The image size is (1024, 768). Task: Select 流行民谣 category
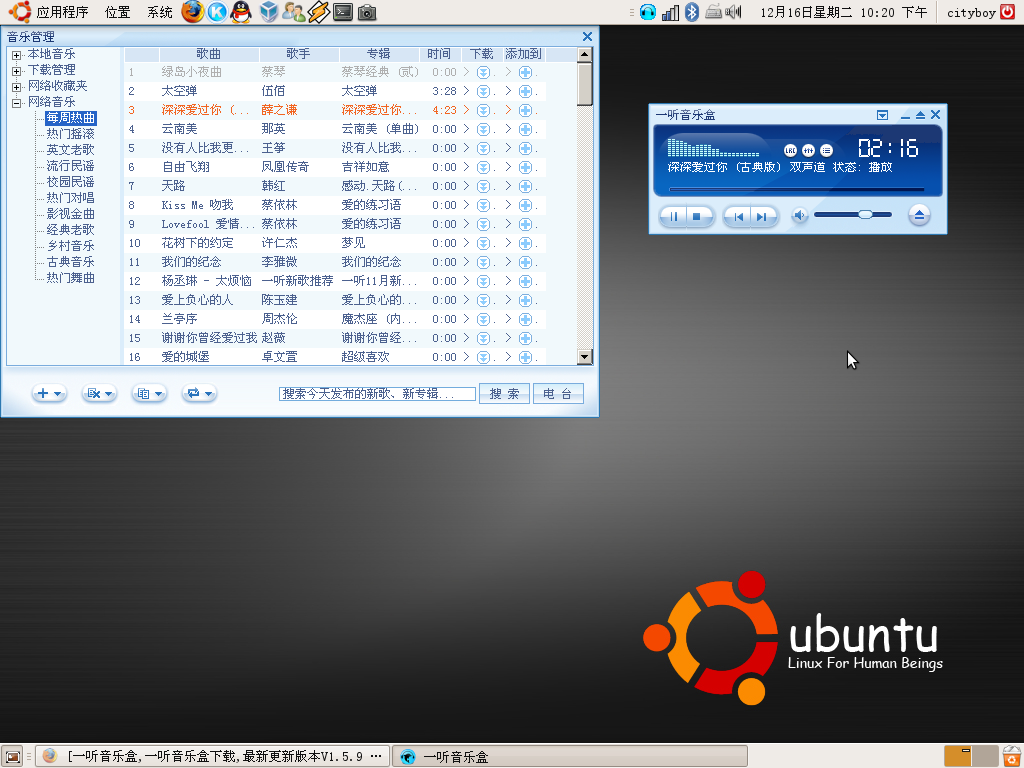[x=71, y=166]
